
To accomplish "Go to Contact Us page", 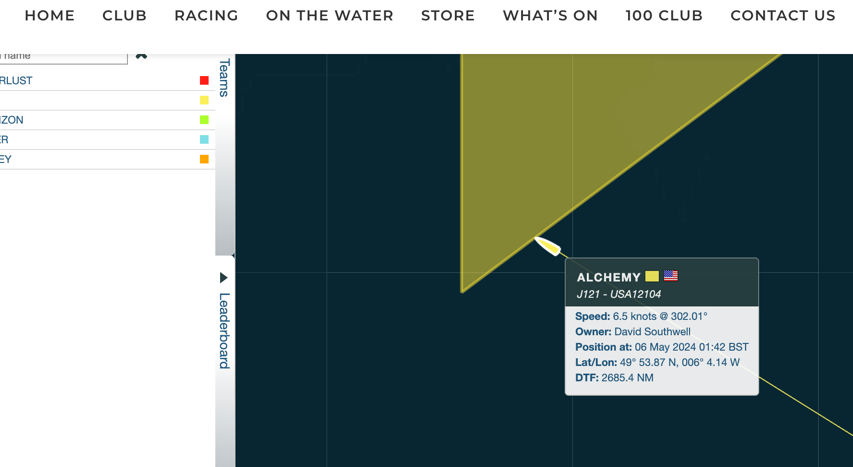I will point(783,16).
